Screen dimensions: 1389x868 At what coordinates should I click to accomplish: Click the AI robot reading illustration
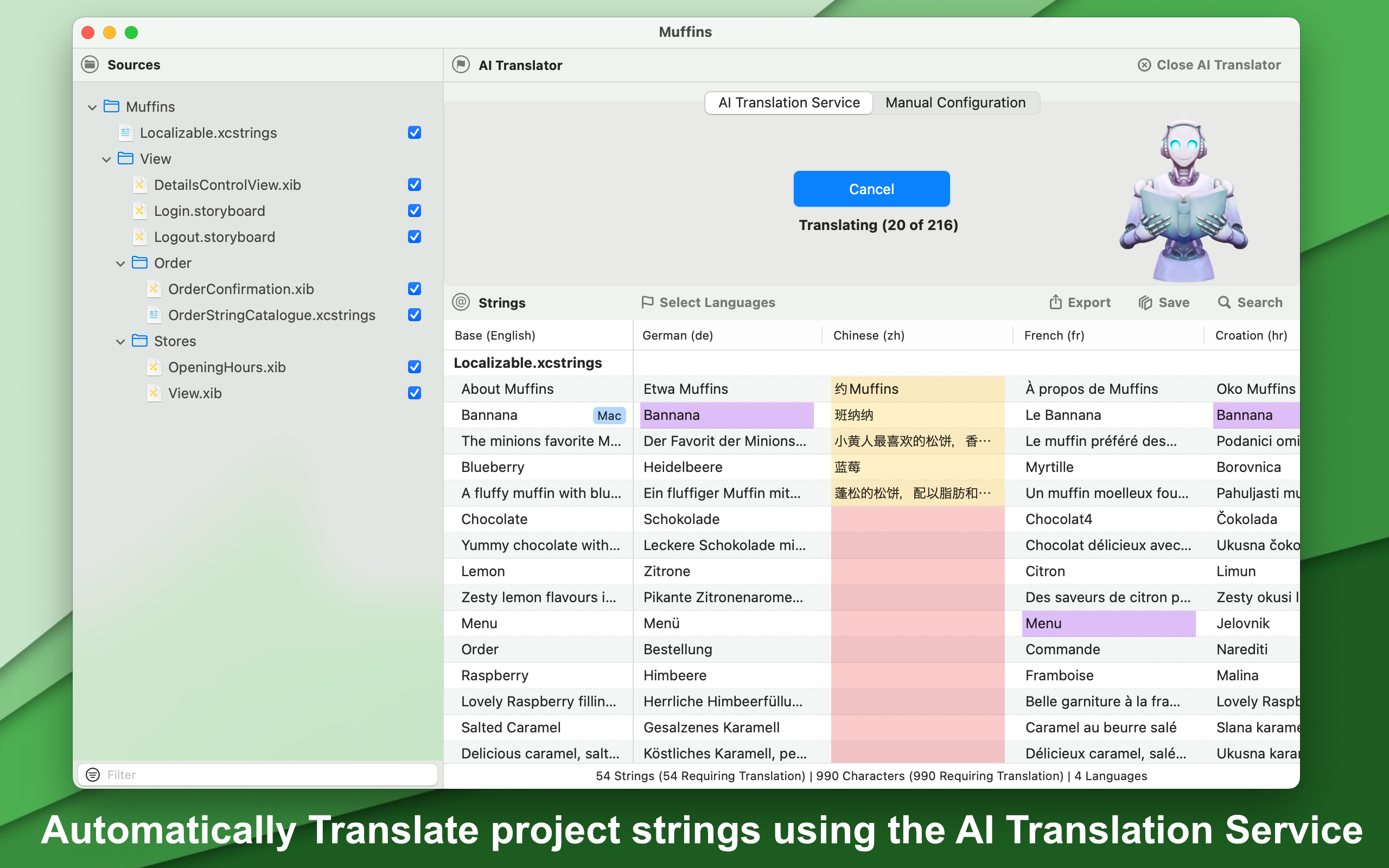(1183, 201)
